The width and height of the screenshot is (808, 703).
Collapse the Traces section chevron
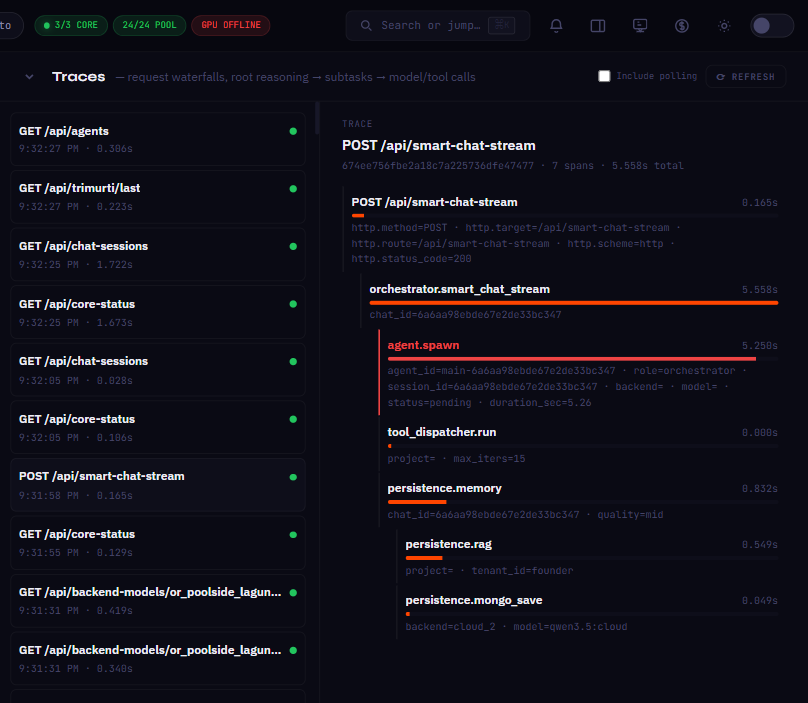[29, 77]
